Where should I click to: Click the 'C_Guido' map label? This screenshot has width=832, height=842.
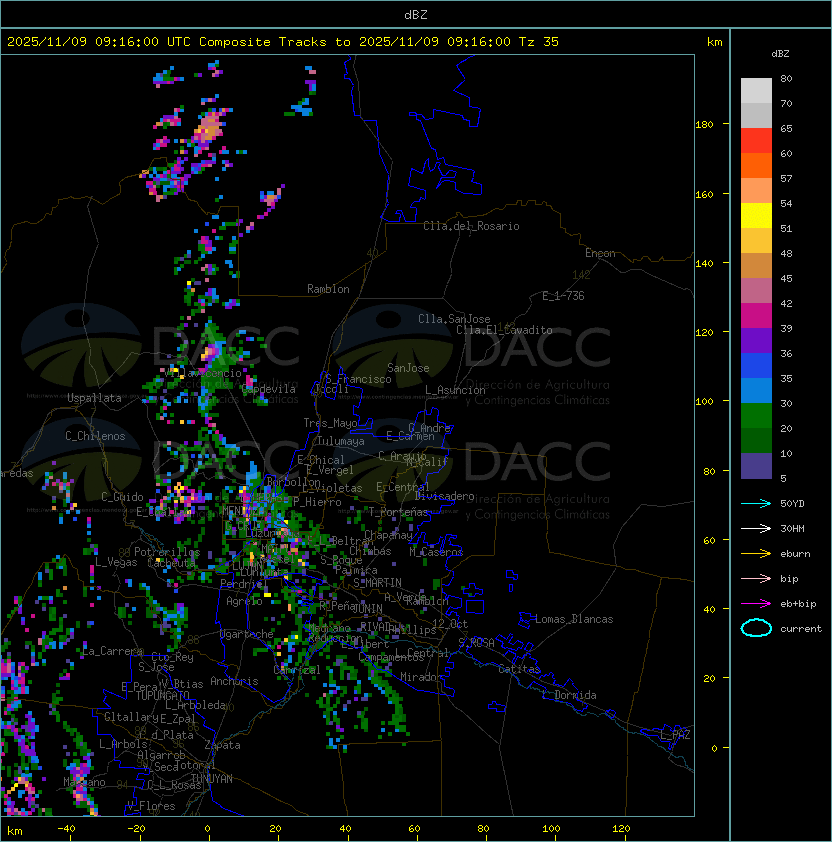point(122,497)
